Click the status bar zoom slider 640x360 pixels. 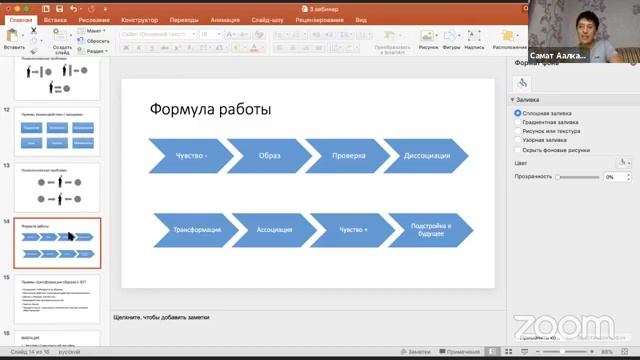(x=564, y=351)
